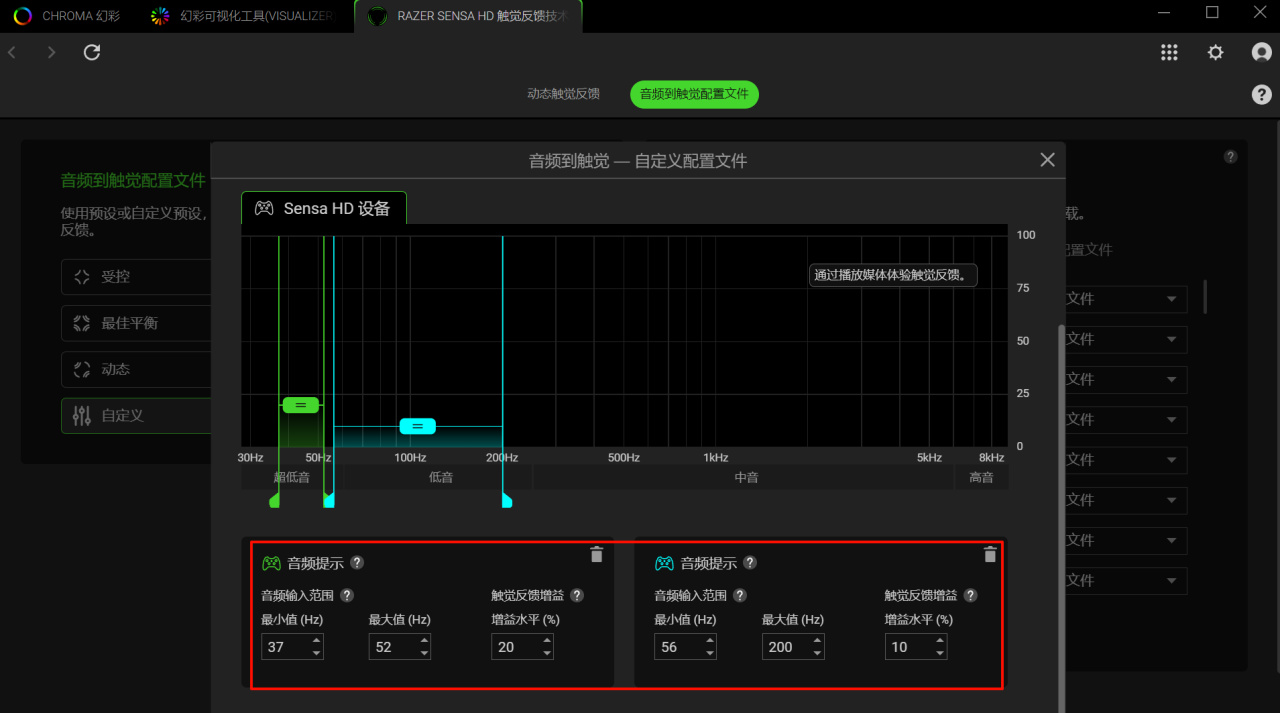
Task: Select the 动态 preset
Action: pyautogui.click(x=136, y=369)
